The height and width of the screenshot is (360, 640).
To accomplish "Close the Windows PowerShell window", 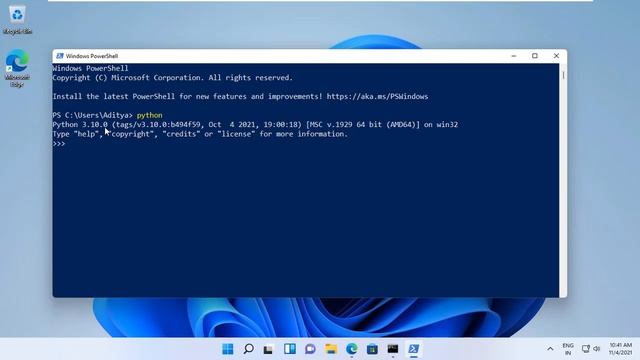I will click(556, 56).
